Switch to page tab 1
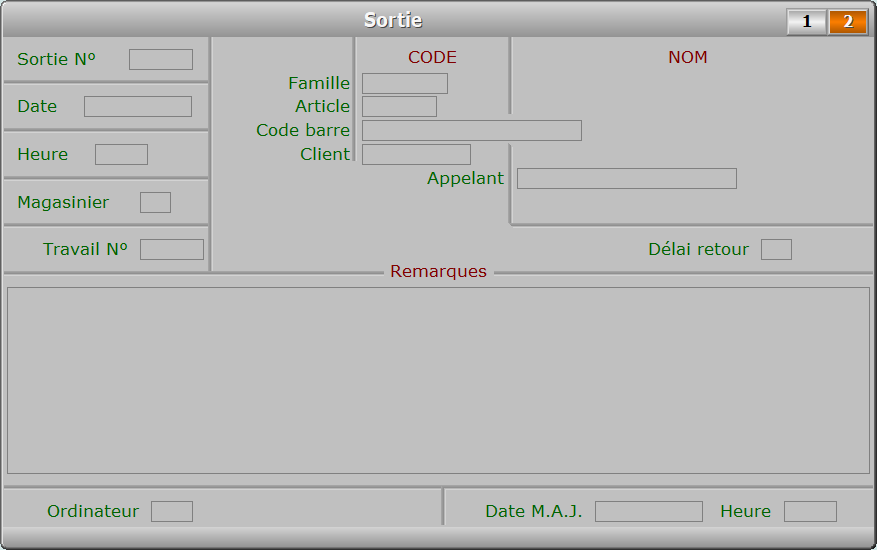The width and height of the screenshot is (877, 550). (807, 22)
